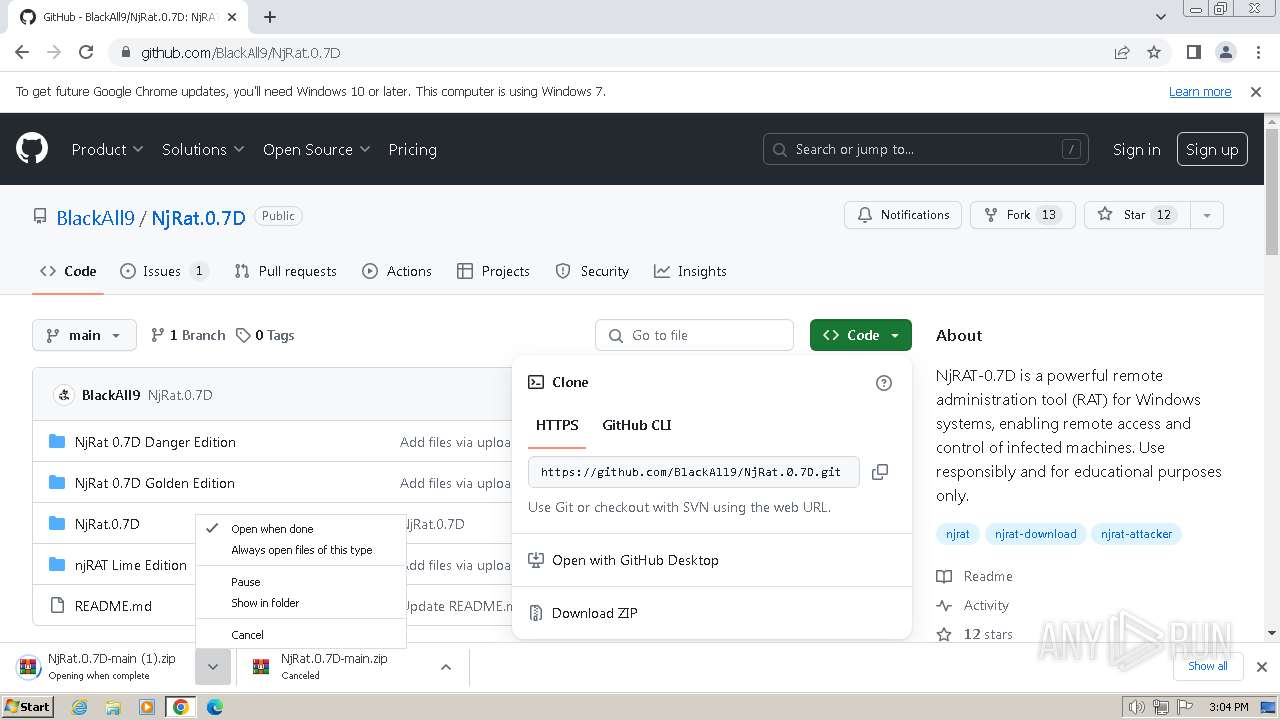Open the njrat-download topic tag

coord(1035,534)
